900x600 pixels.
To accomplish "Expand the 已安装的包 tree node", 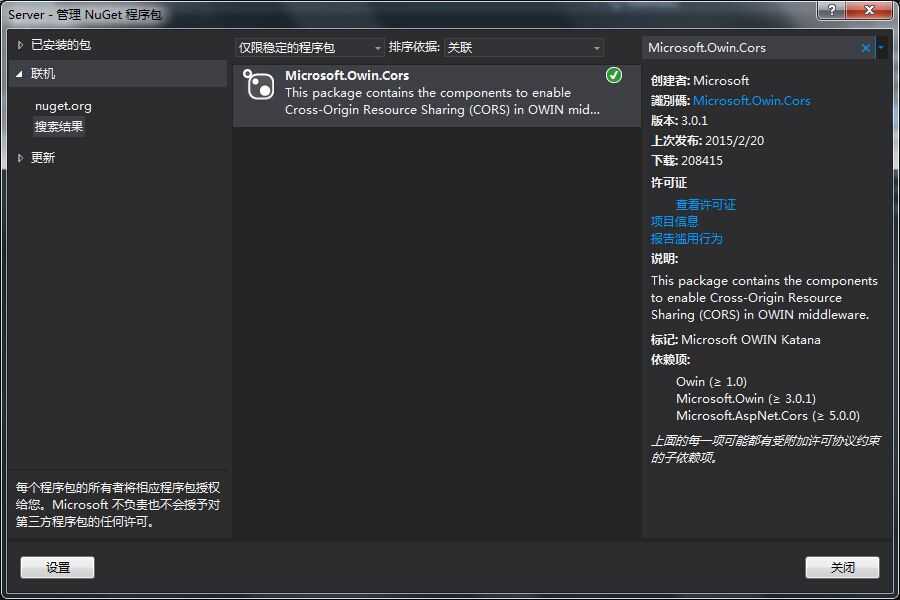I will click(20, 45).
